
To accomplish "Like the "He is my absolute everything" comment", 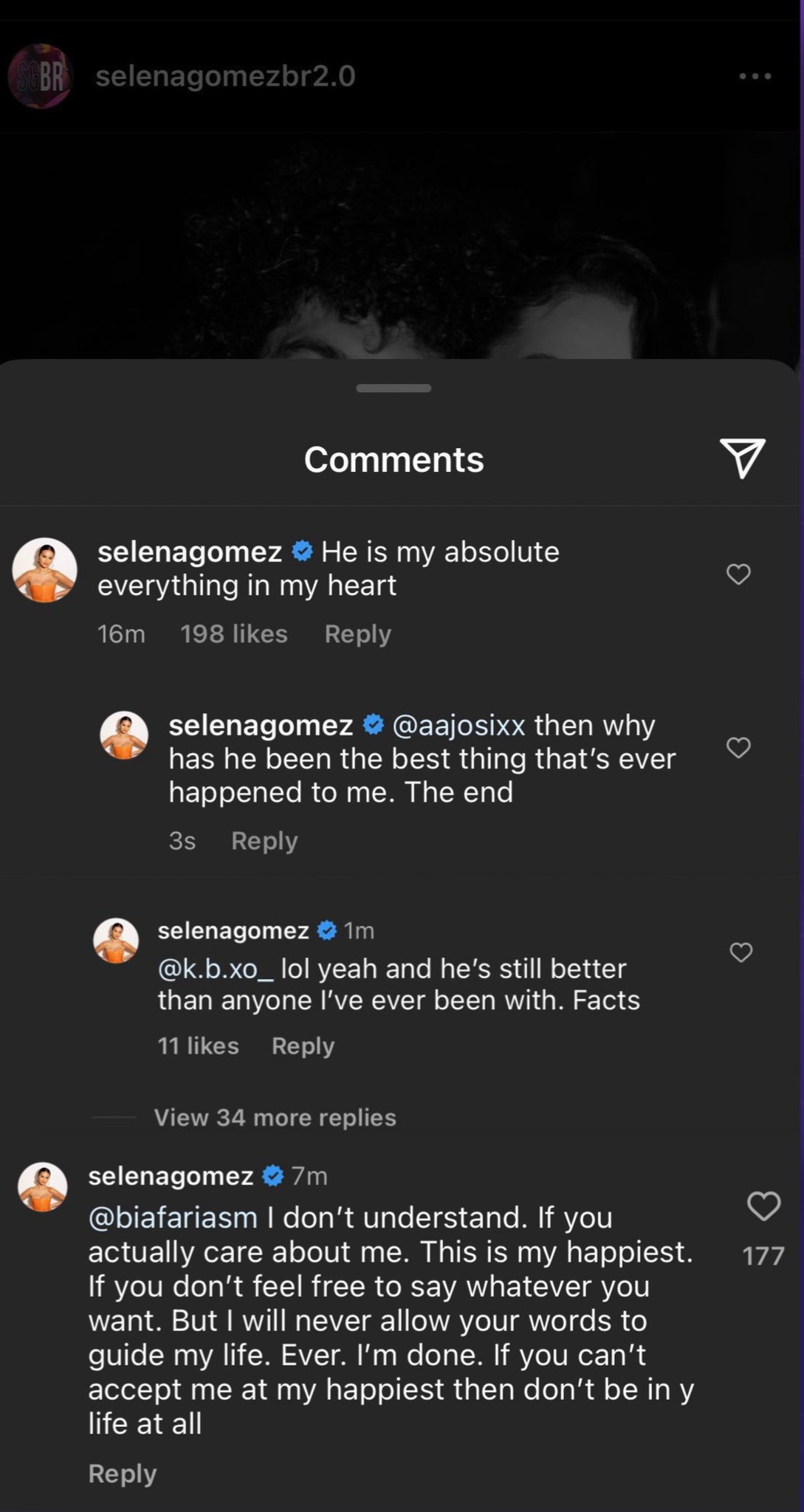I will (x=738, y=574).
